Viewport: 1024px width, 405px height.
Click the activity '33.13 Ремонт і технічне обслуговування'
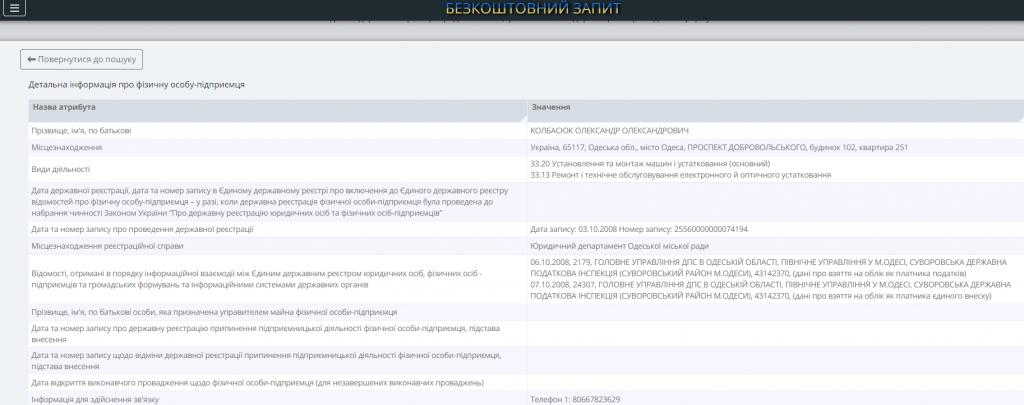click(680, 175)
